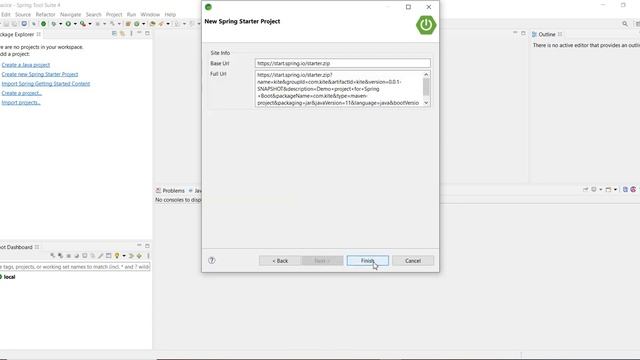
Task: Open the External Tools dropdown arrow
Action: (90, 24)
